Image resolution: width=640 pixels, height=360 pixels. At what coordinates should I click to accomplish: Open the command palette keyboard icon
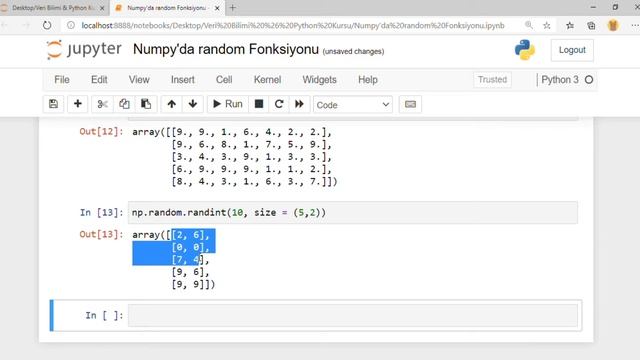tap(410, 104)
